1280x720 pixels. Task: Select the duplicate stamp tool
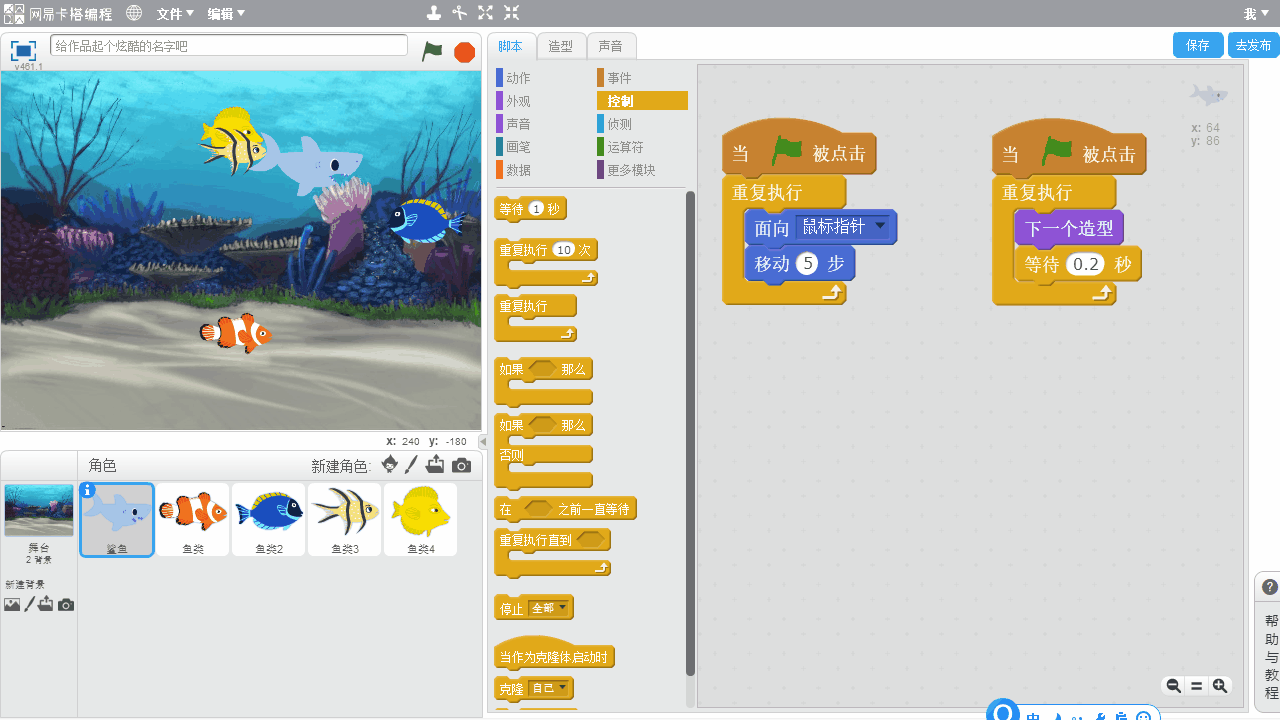(434, 13)
